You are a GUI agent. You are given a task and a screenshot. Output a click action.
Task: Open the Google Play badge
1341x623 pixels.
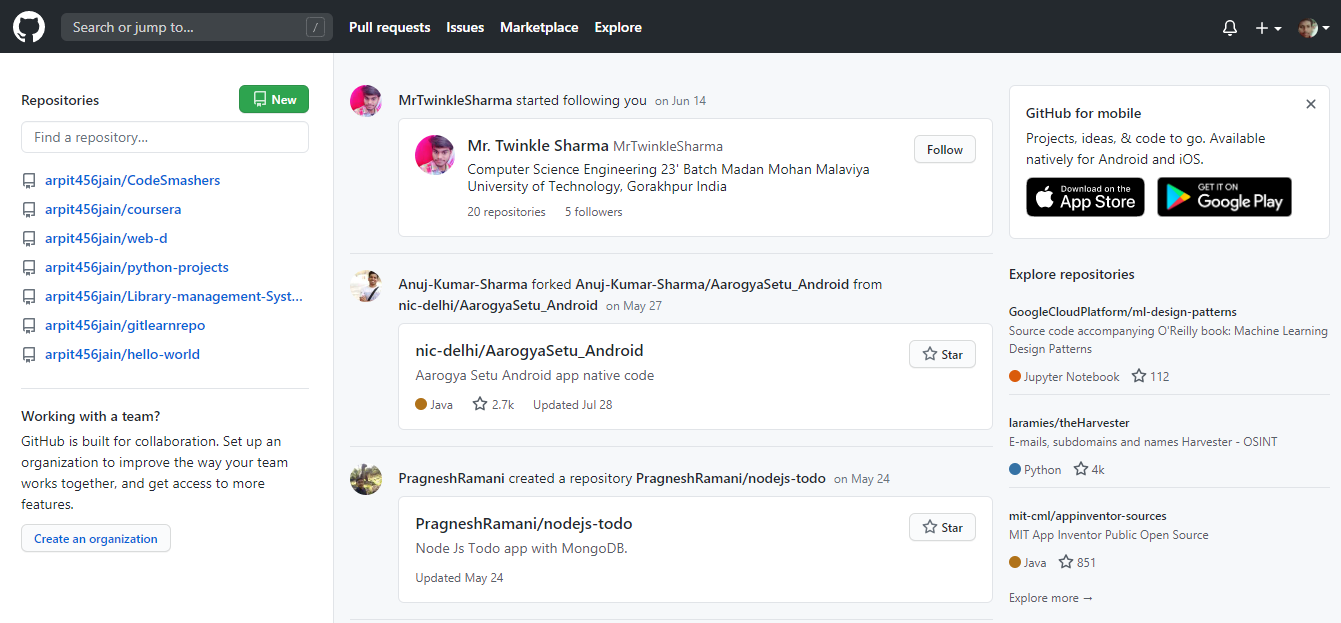click(x=1224, y=197)
